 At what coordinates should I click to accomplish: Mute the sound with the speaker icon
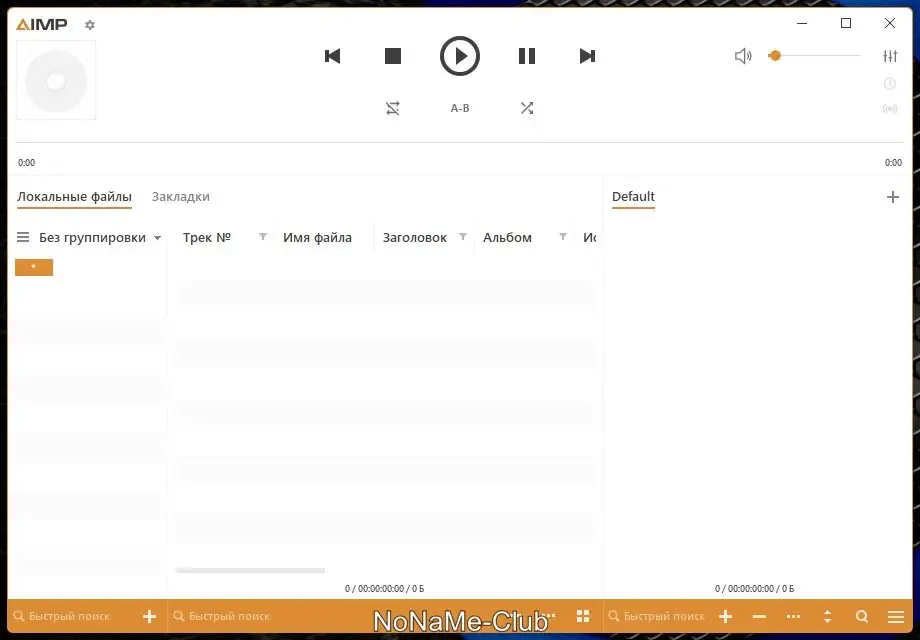click(x=743, y=56)
